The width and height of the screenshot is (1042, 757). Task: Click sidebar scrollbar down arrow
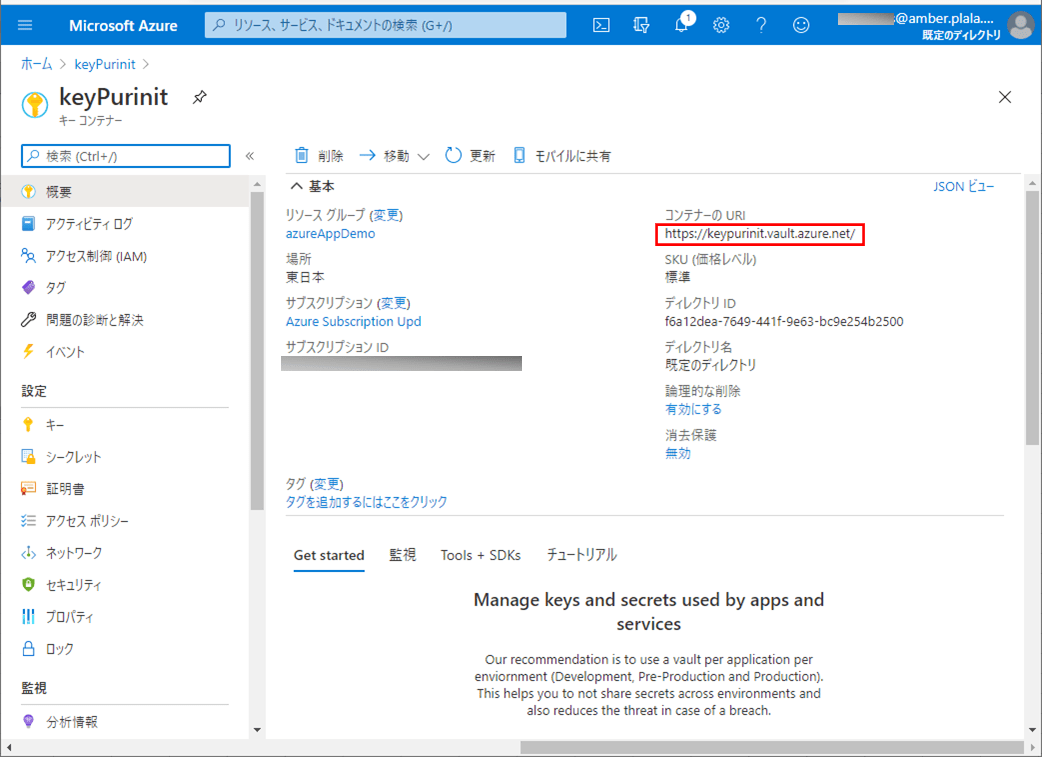coord(257,730)
